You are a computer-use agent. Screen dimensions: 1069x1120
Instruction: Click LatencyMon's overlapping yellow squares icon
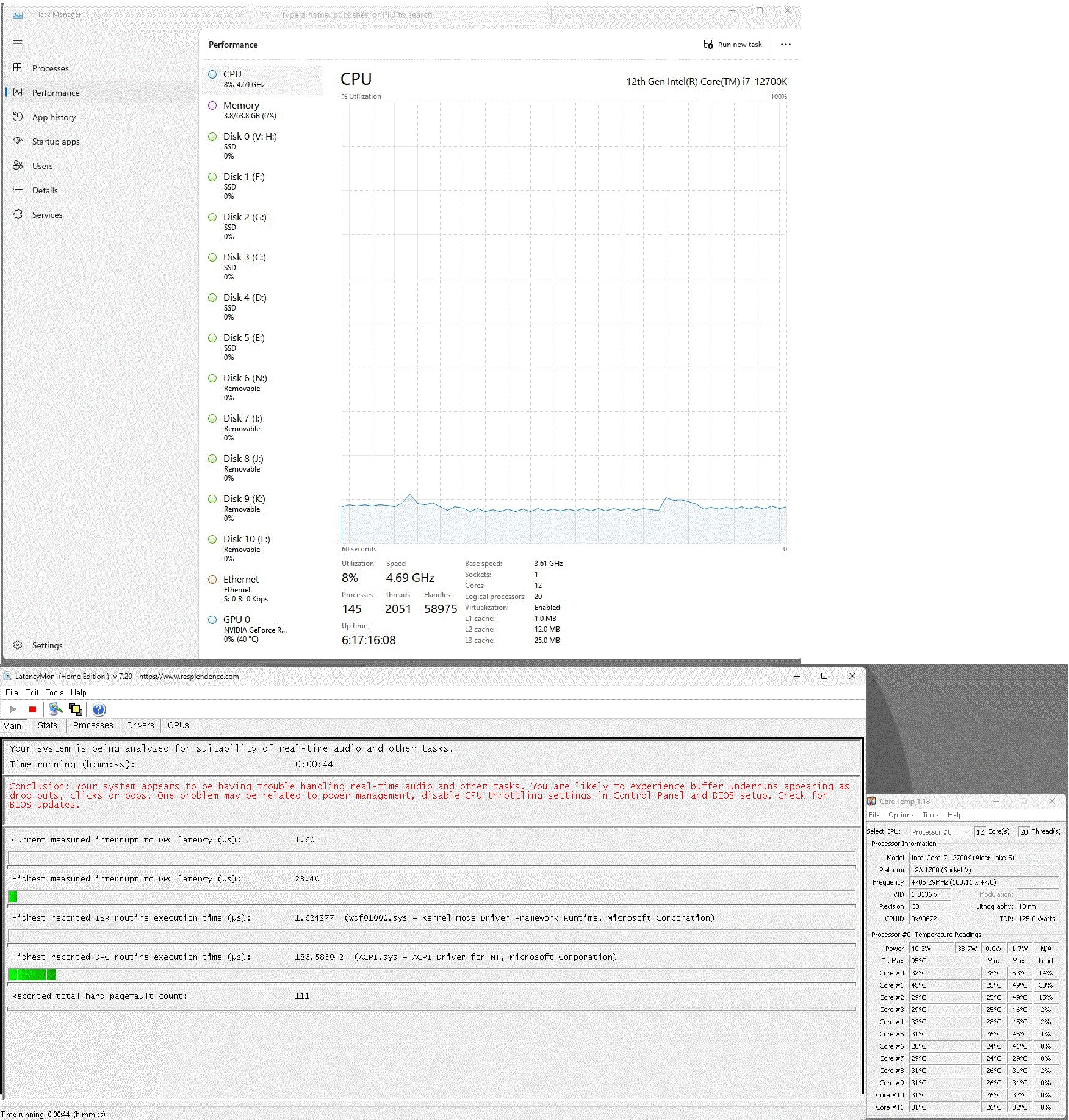coord(76,709)
